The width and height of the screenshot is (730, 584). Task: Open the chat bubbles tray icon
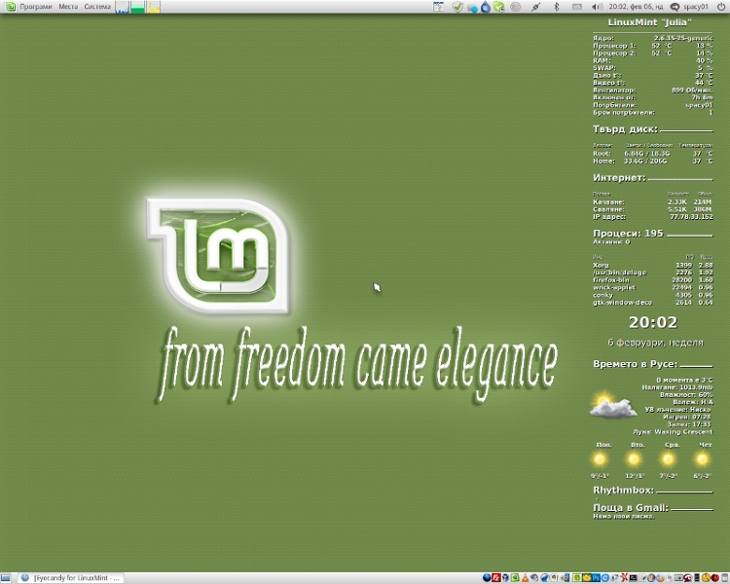tap(472, 7)
